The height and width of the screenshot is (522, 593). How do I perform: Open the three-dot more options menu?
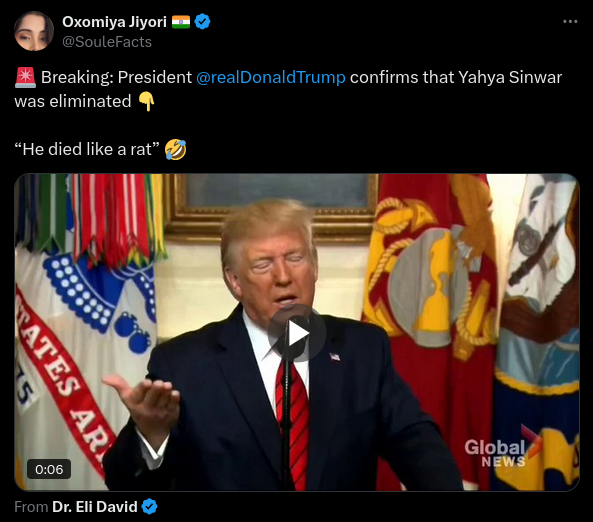pos(570,22)
